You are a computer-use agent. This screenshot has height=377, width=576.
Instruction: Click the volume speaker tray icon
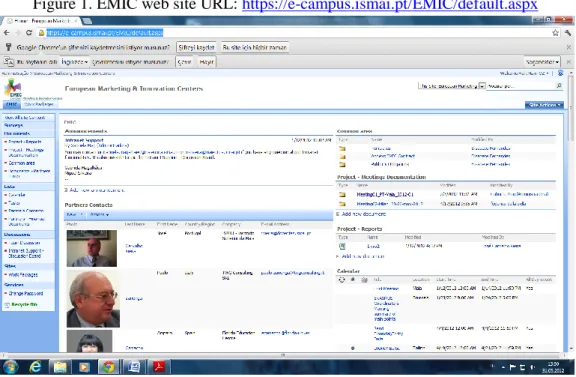532,367
